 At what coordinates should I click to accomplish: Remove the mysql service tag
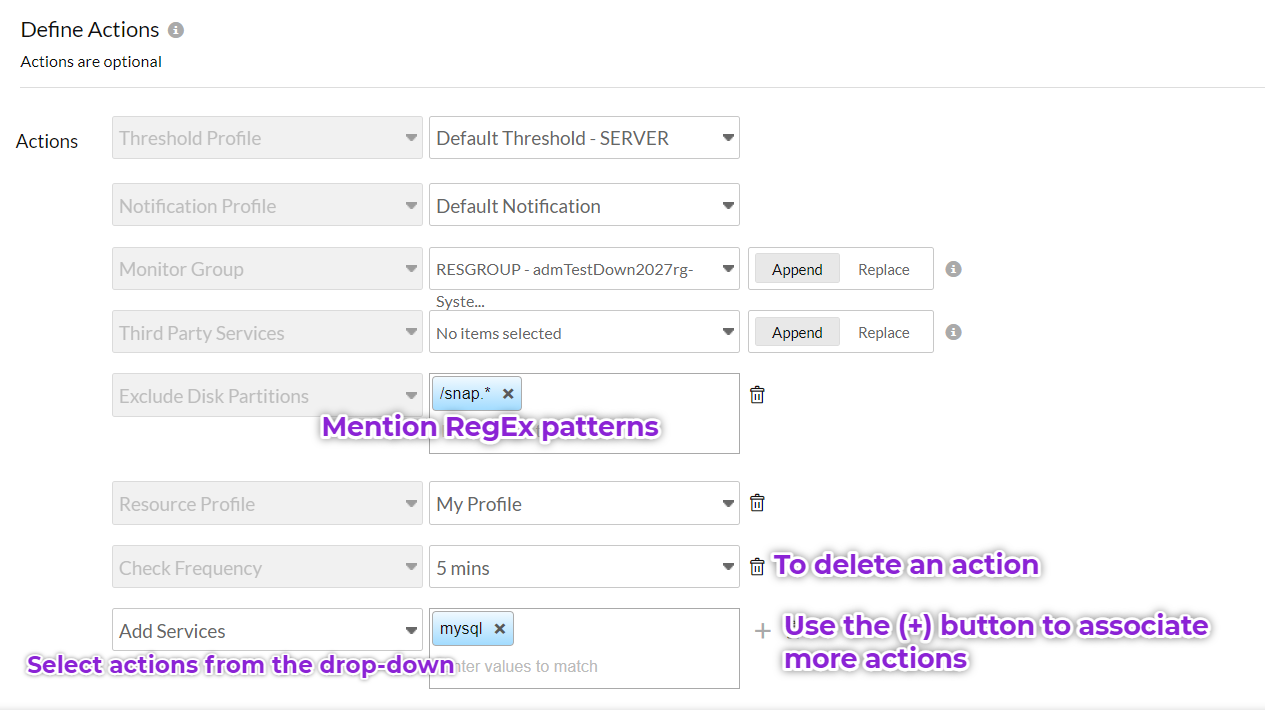501,629
